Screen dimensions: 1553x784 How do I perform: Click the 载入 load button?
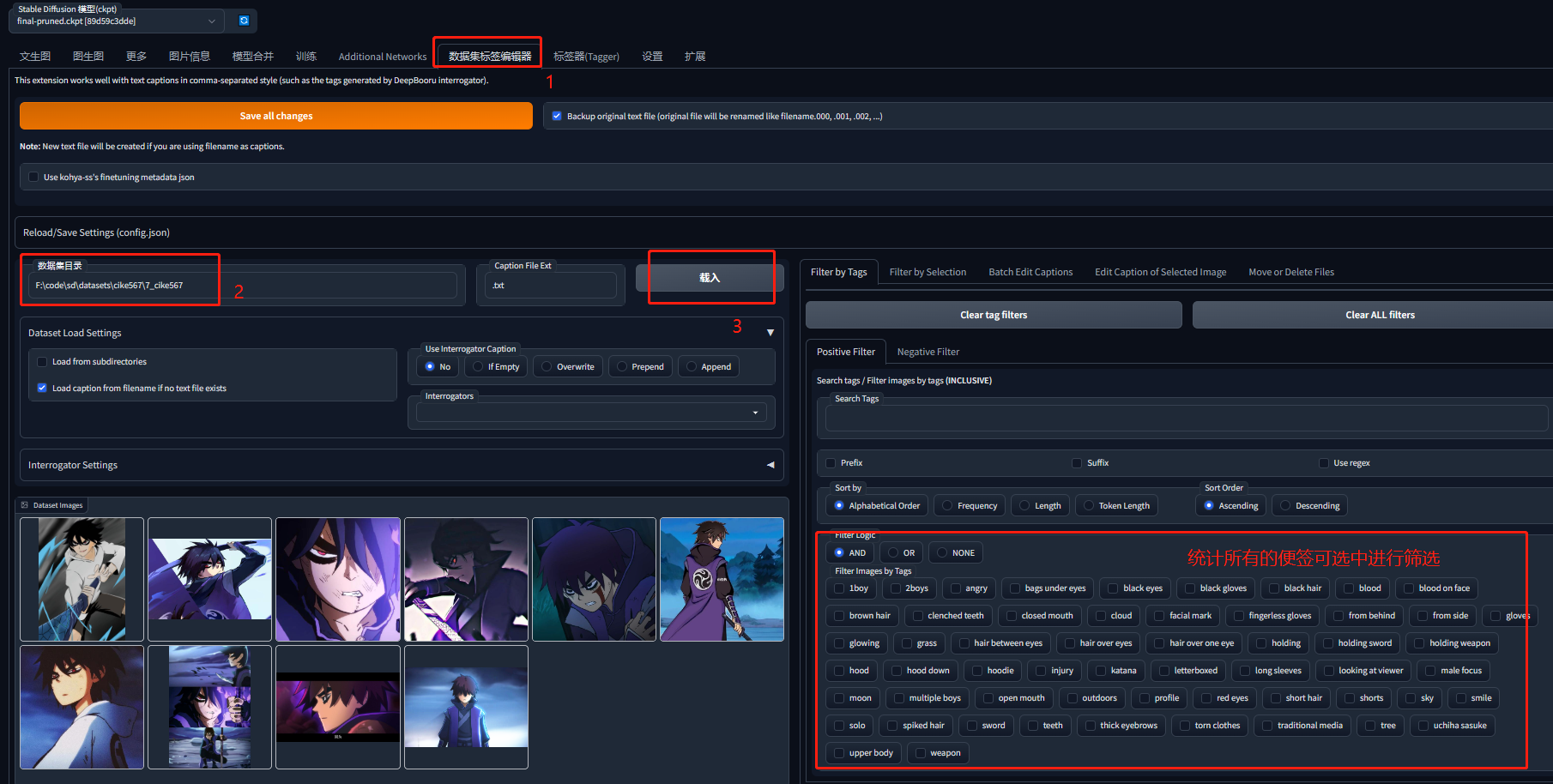pos(710,278)
